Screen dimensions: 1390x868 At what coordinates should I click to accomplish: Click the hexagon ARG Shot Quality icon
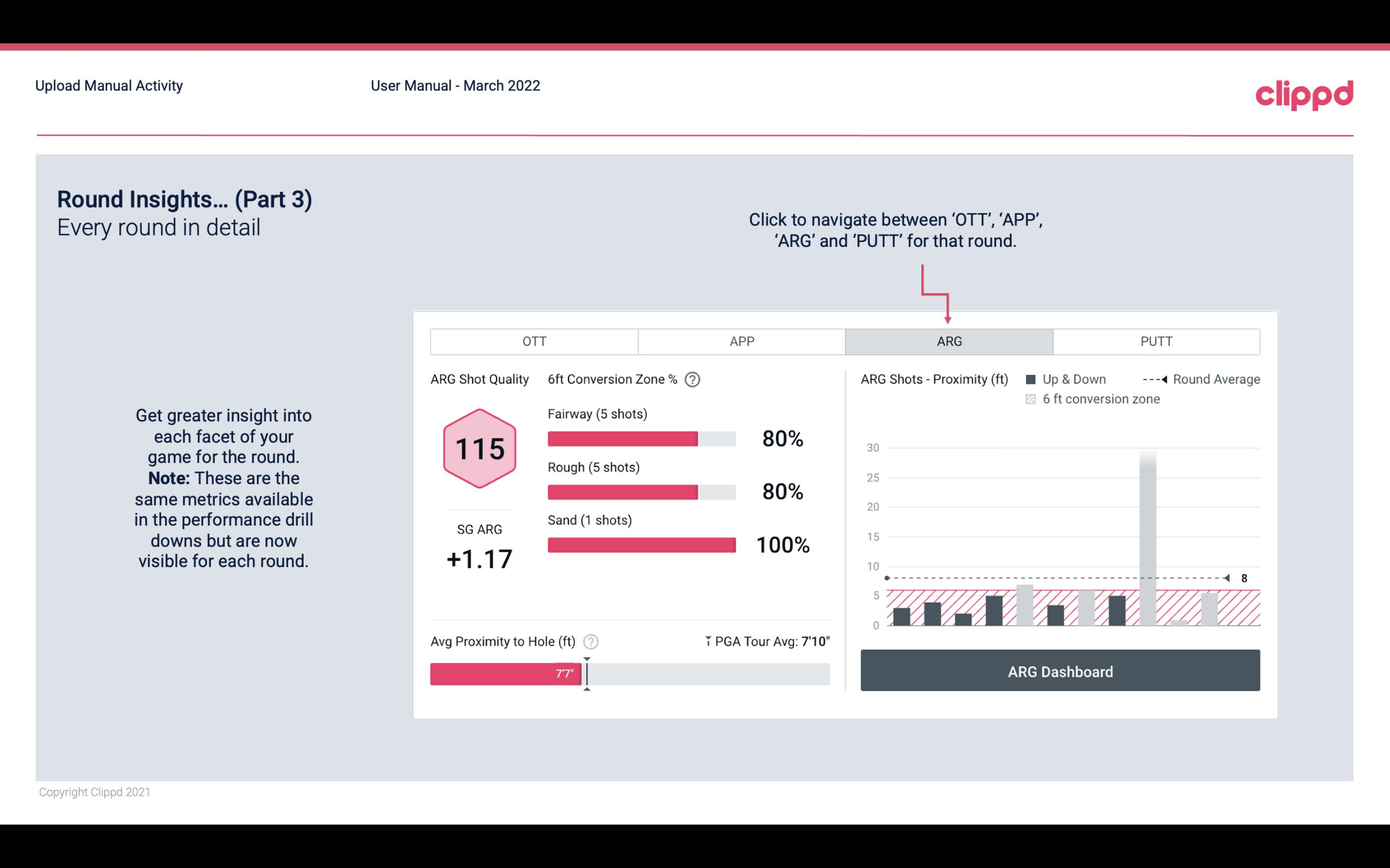tap(478, 449)
